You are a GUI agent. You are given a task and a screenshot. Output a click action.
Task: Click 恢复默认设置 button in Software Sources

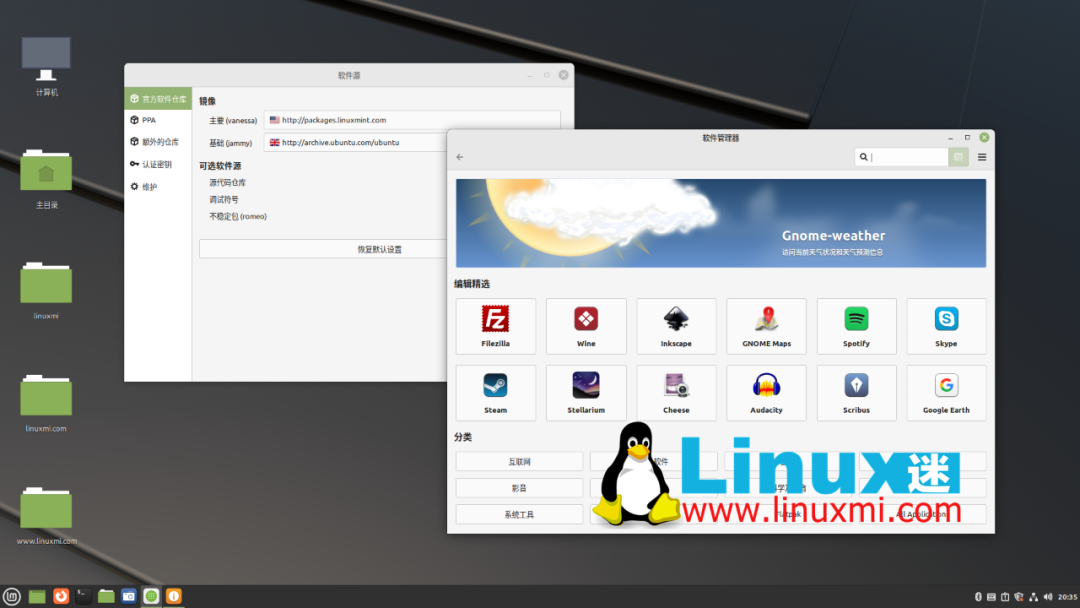323,249
